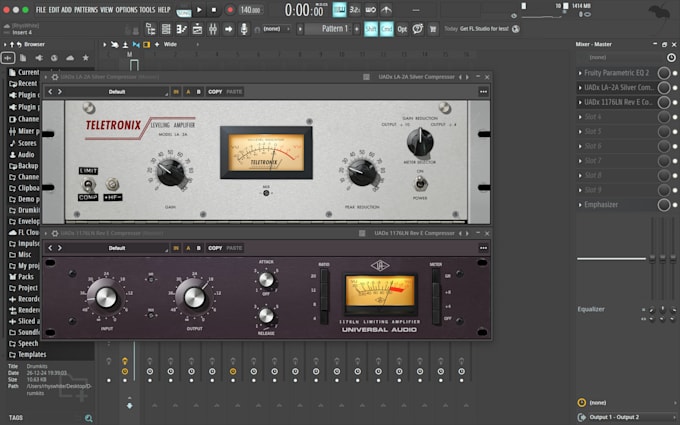Toggle the IN button in LA-2A toolbar

point(176,92)
